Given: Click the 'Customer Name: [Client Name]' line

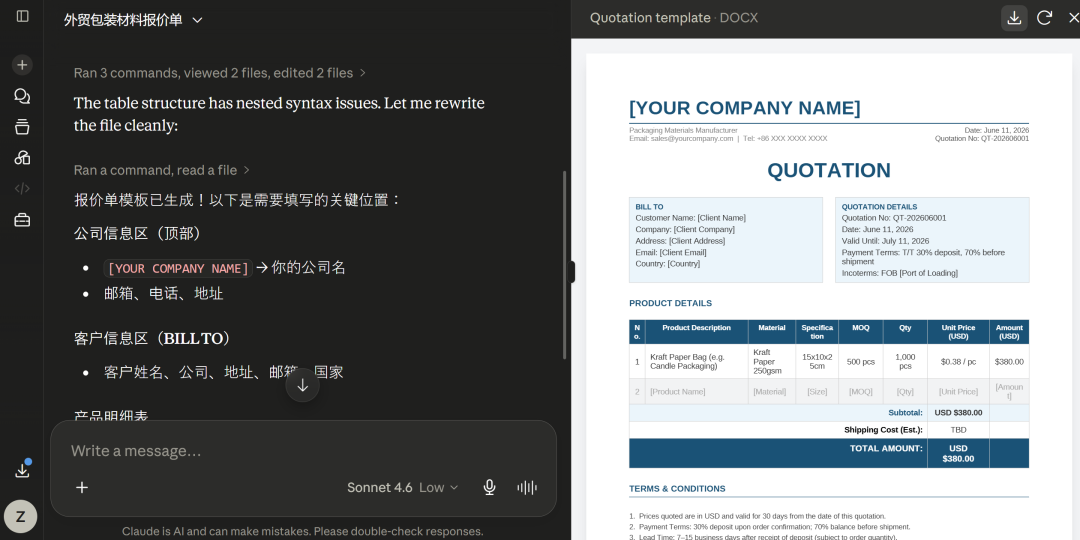Looking at the screenshot, I should click(690, 218).
